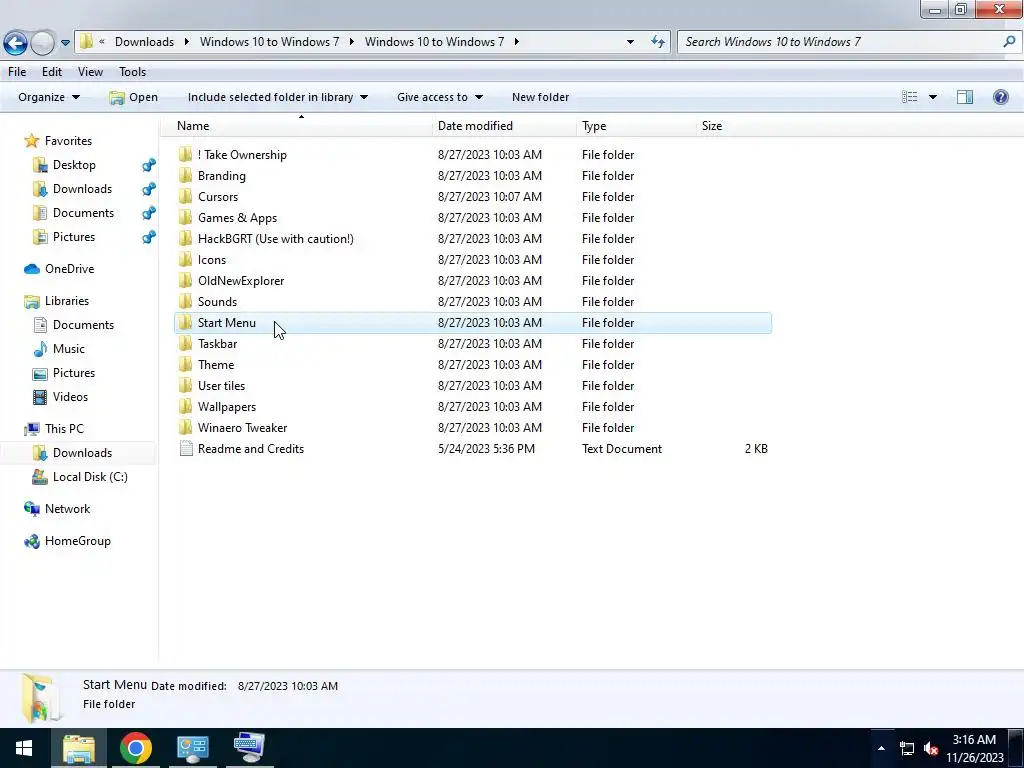Select the Winaero Tweaker folder name

pos(242,428)
